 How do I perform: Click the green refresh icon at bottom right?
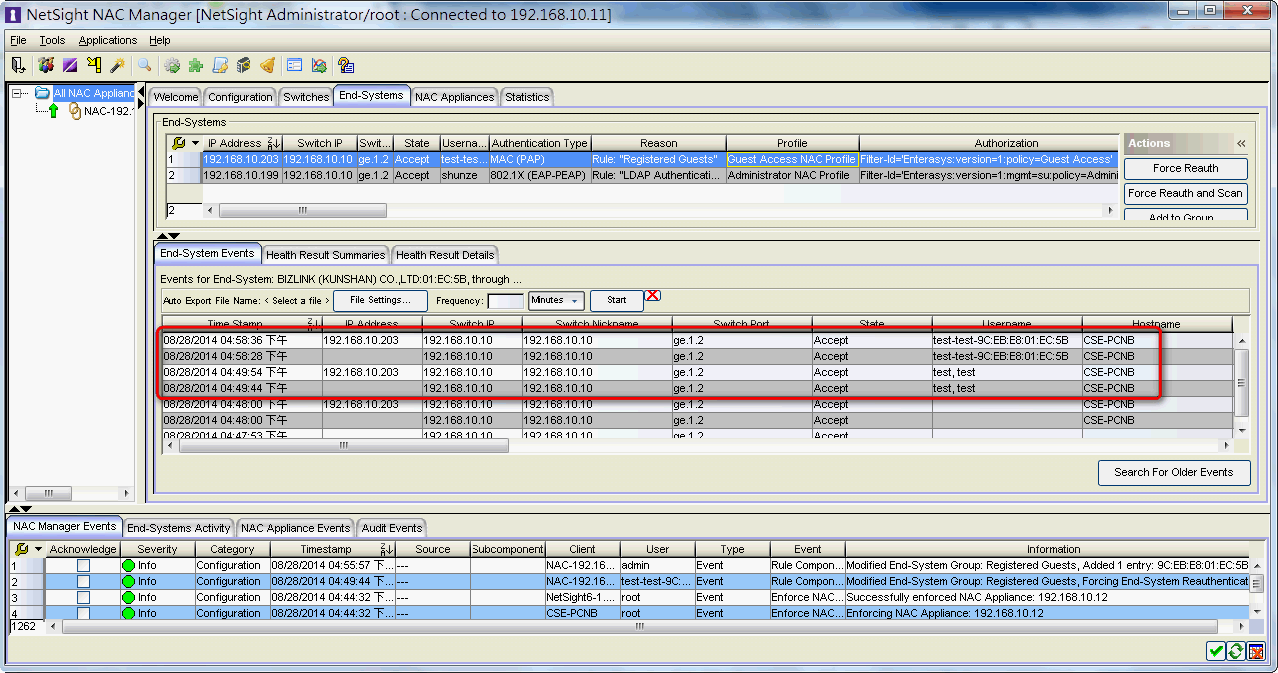pos(1236,651)
